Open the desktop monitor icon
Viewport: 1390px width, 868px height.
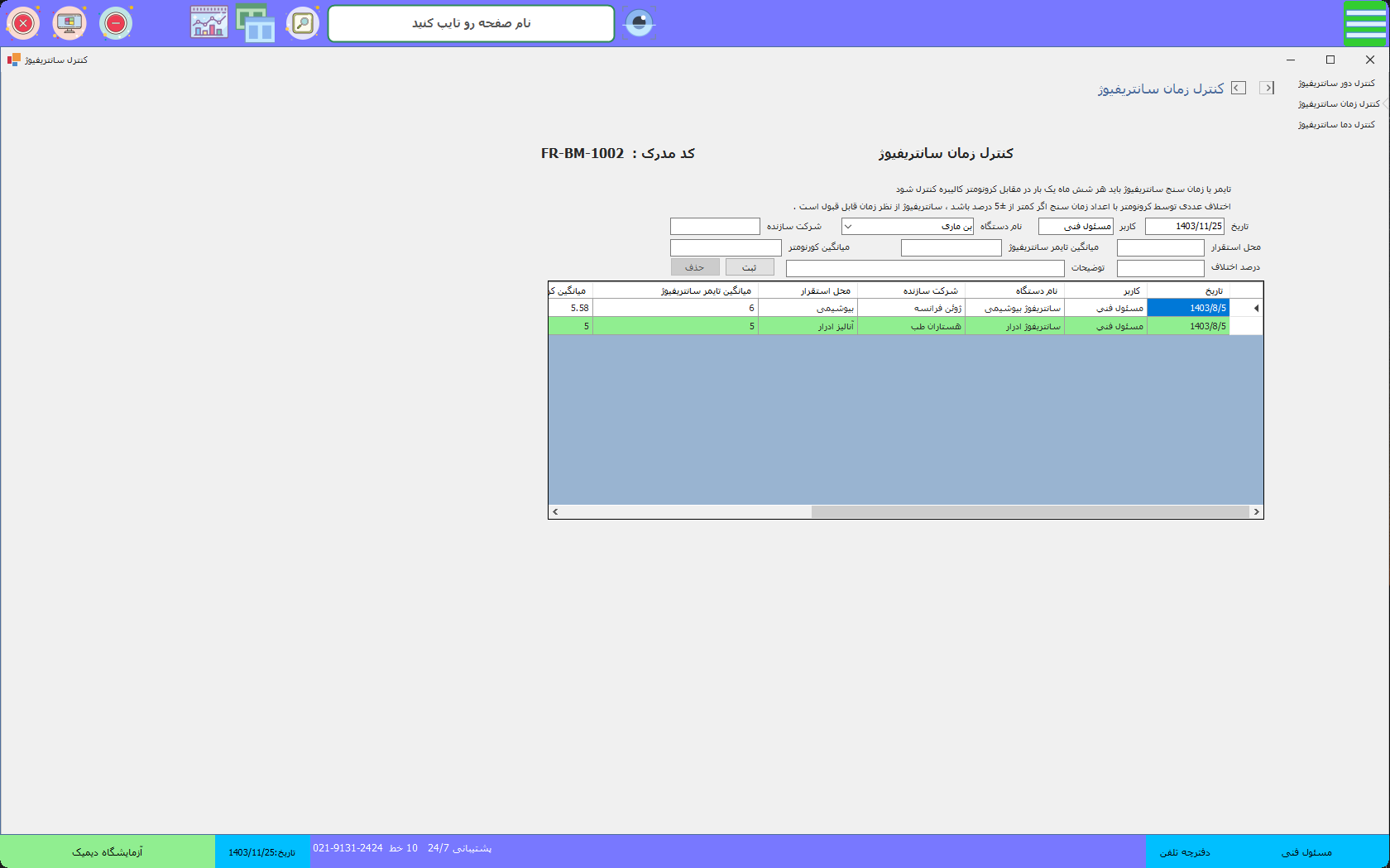point(69,23)
